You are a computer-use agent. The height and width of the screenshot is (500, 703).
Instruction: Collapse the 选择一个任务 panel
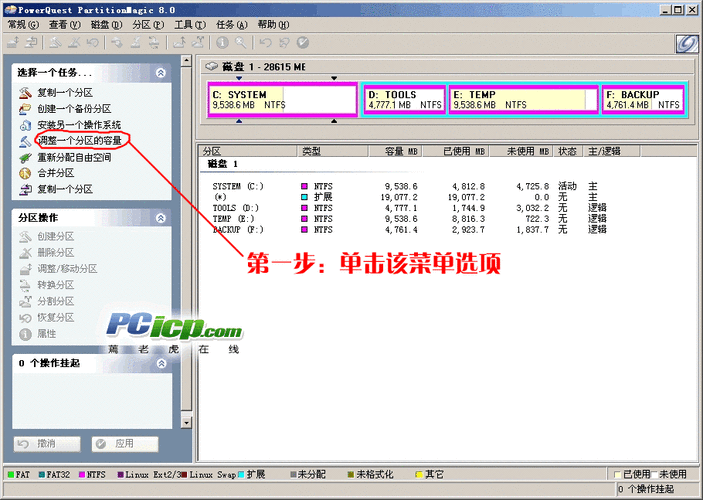[161, 73]
